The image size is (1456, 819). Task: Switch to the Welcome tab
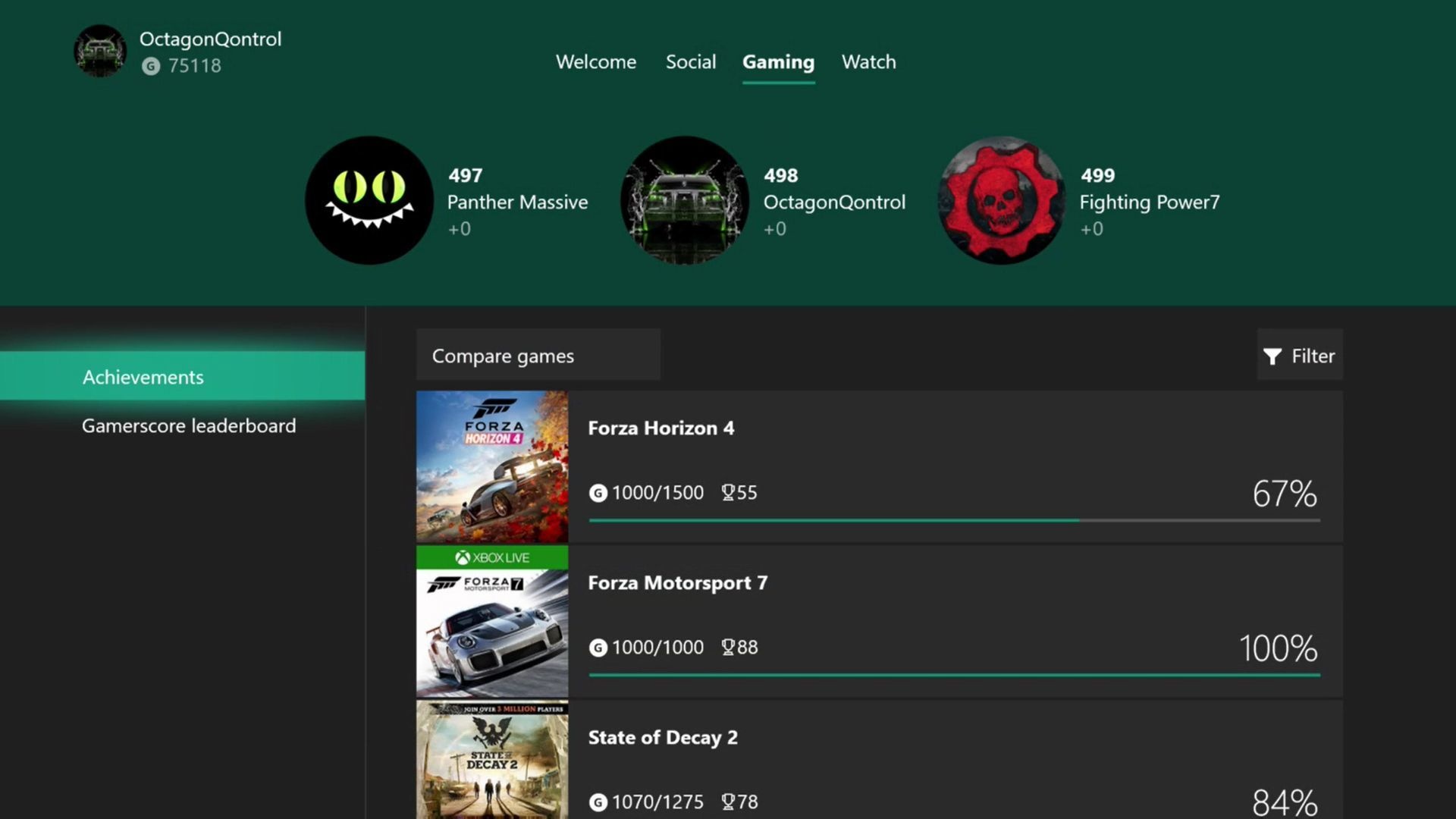[596, 62]
